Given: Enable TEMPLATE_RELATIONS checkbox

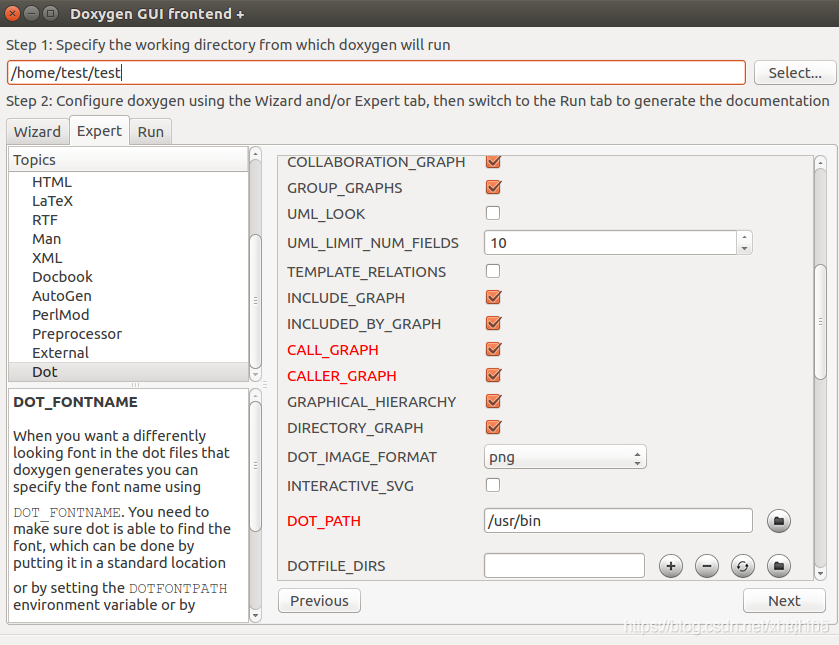Looking at the screenshot, I should click(x=493, y=271).
